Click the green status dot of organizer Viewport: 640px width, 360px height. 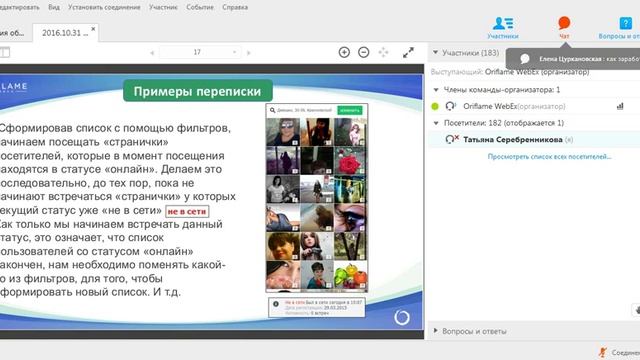(x=435, y=107)
